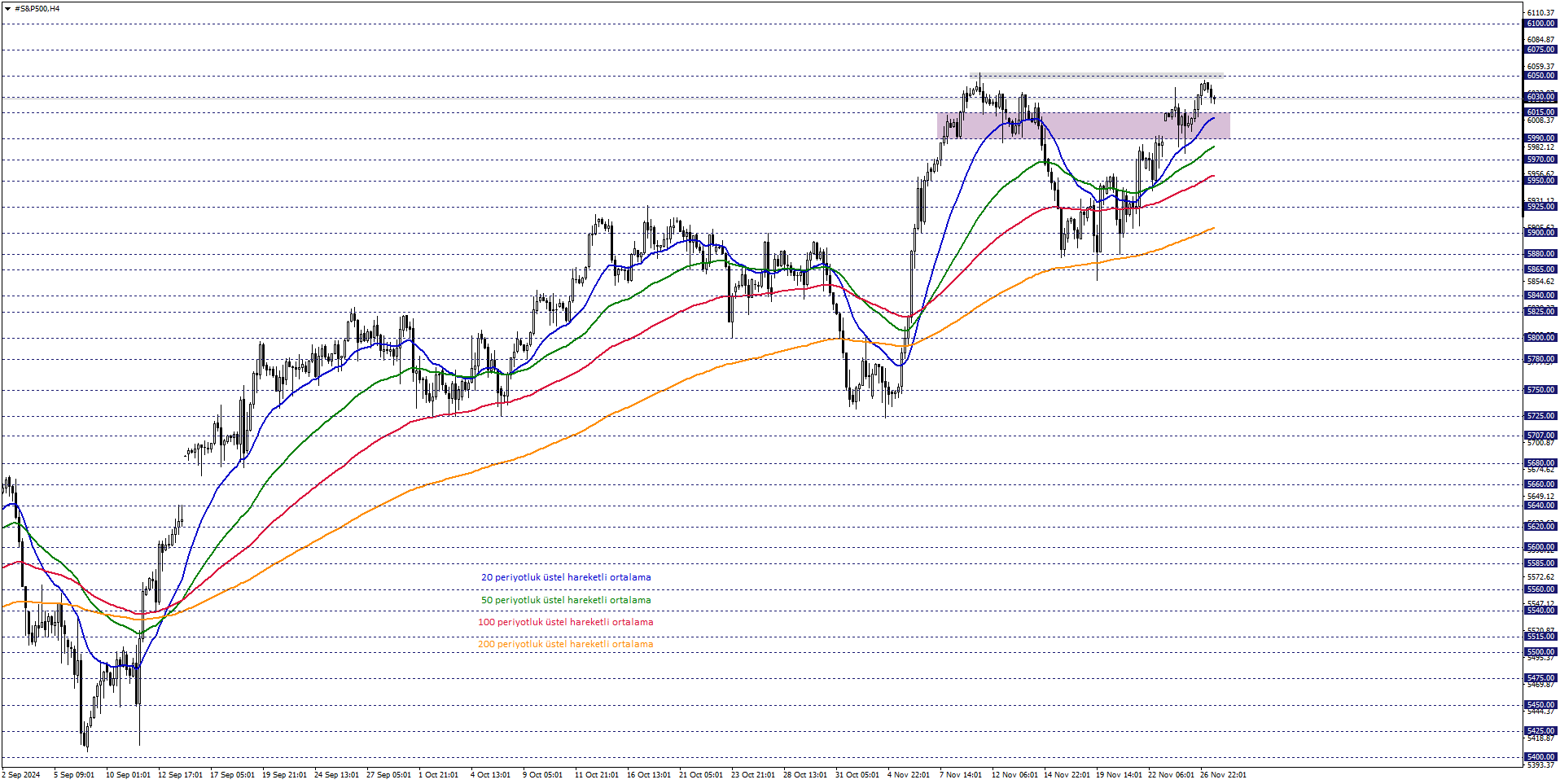1560x784 pixels.
Task: Click the '100 periyotluk üstel hareketli ortalama' label
Action: coord(565,622)
